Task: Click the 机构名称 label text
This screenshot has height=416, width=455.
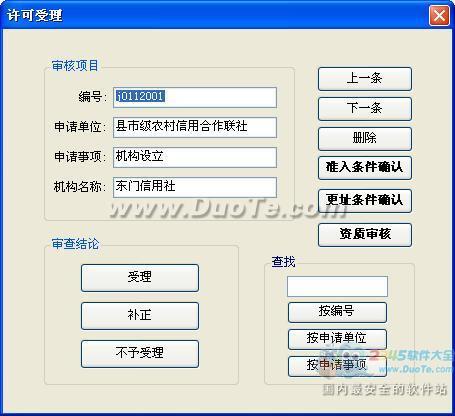Action: (x=80, y=187)
